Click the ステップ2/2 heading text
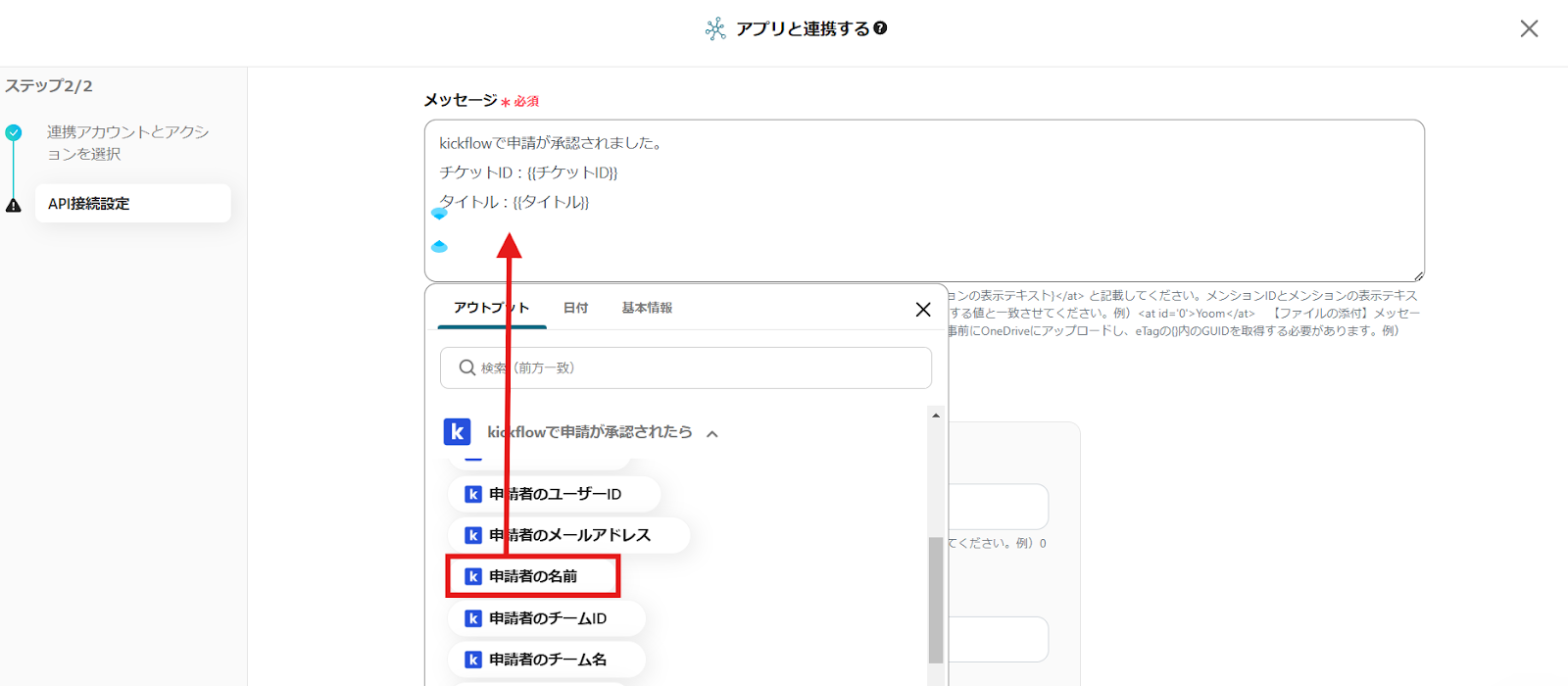Image resolution: width=1568 pixels, height=686 pixels. point(49,86)
